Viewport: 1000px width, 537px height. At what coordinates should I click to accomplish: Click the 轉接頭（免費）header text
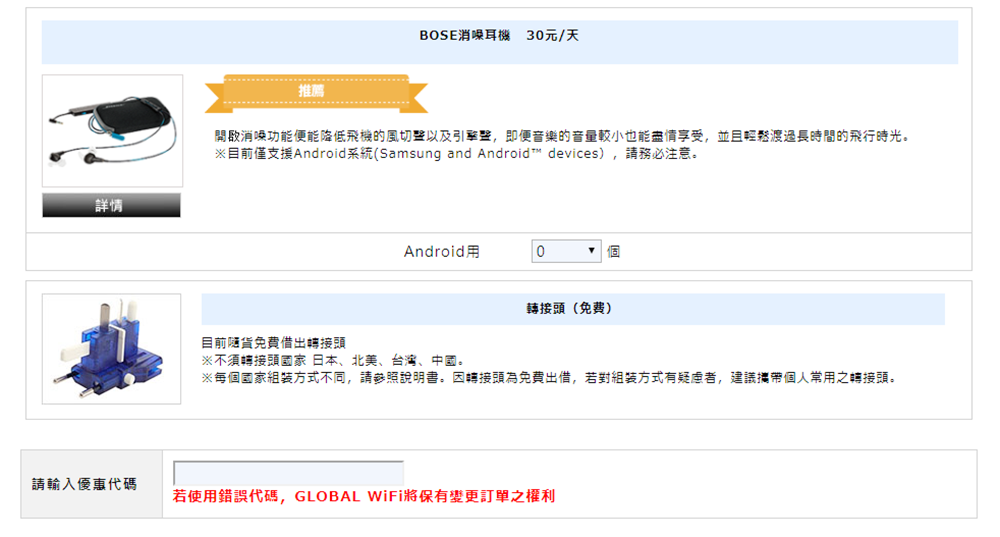(x=570, y=309)
